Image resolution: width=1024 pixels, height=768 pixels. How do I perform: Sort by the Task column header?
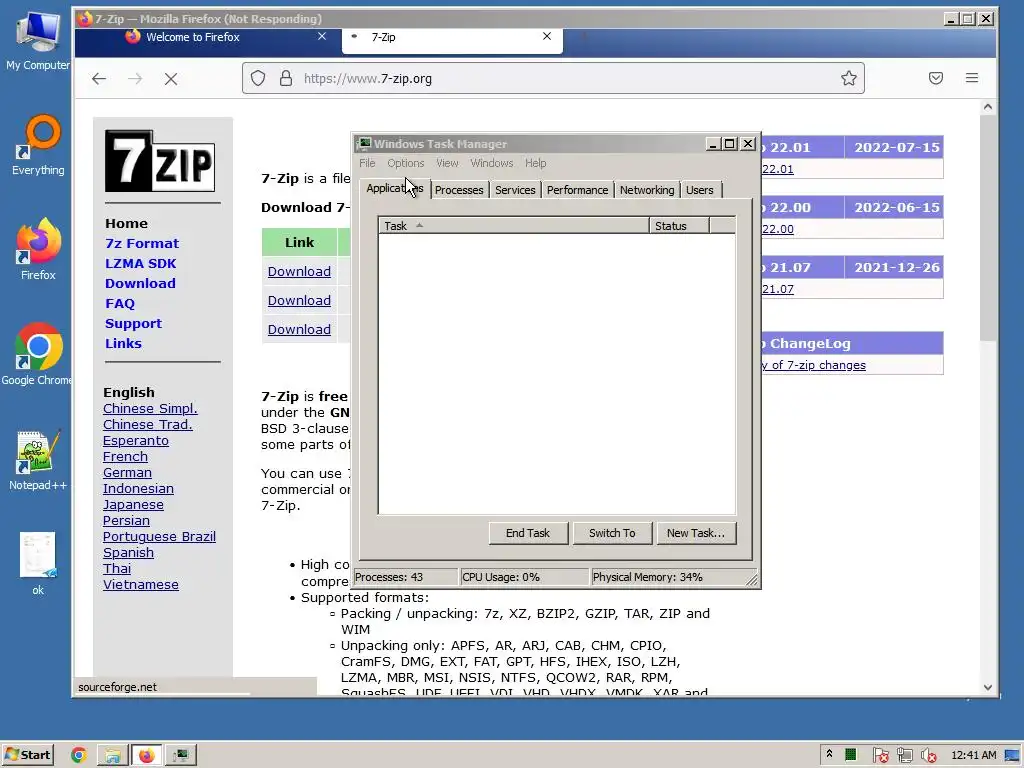[x=514, y=226]
